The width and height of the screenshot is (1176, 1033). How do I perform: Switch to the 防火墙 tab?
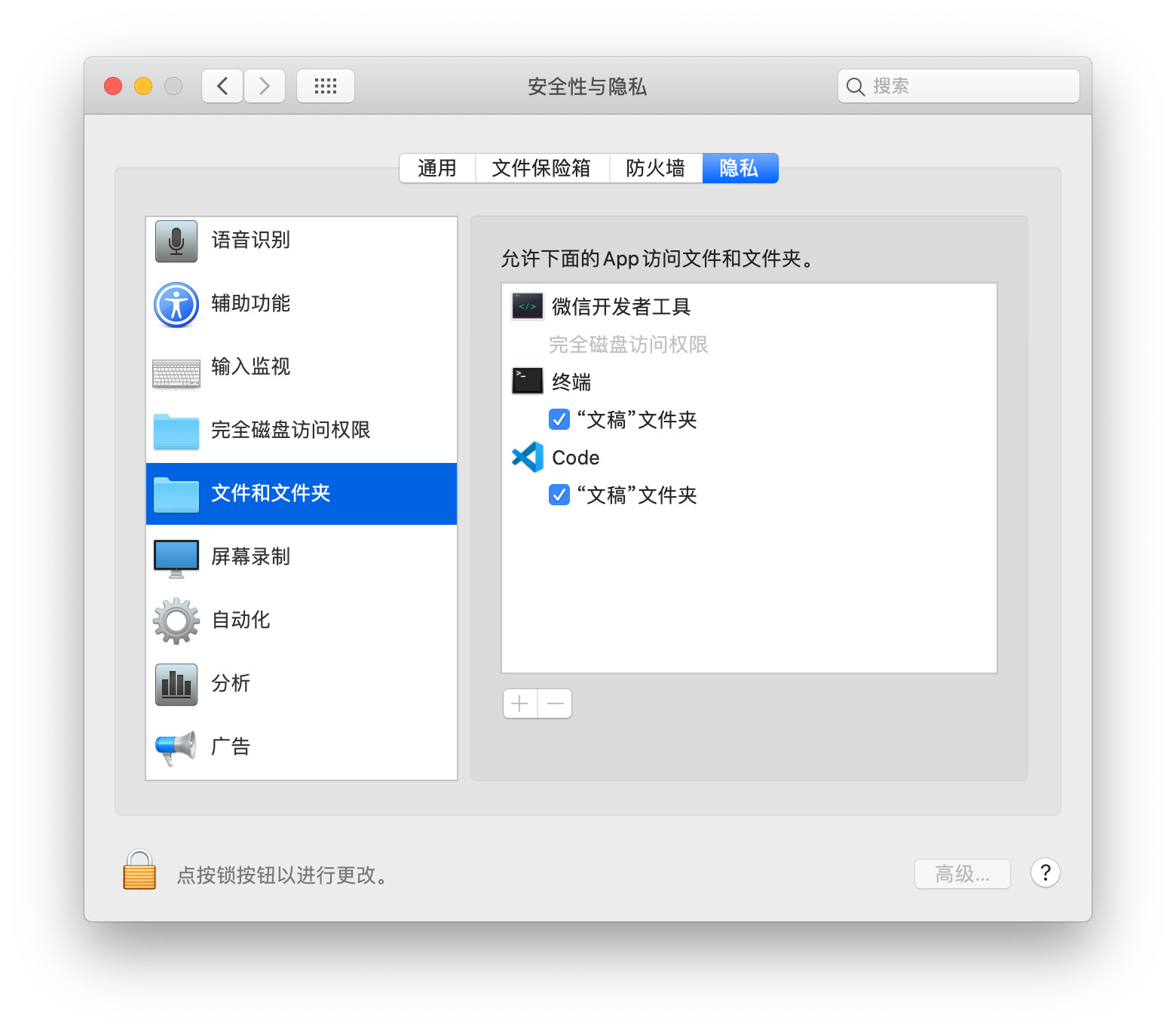pyautogui.click(x=656, y=168)
